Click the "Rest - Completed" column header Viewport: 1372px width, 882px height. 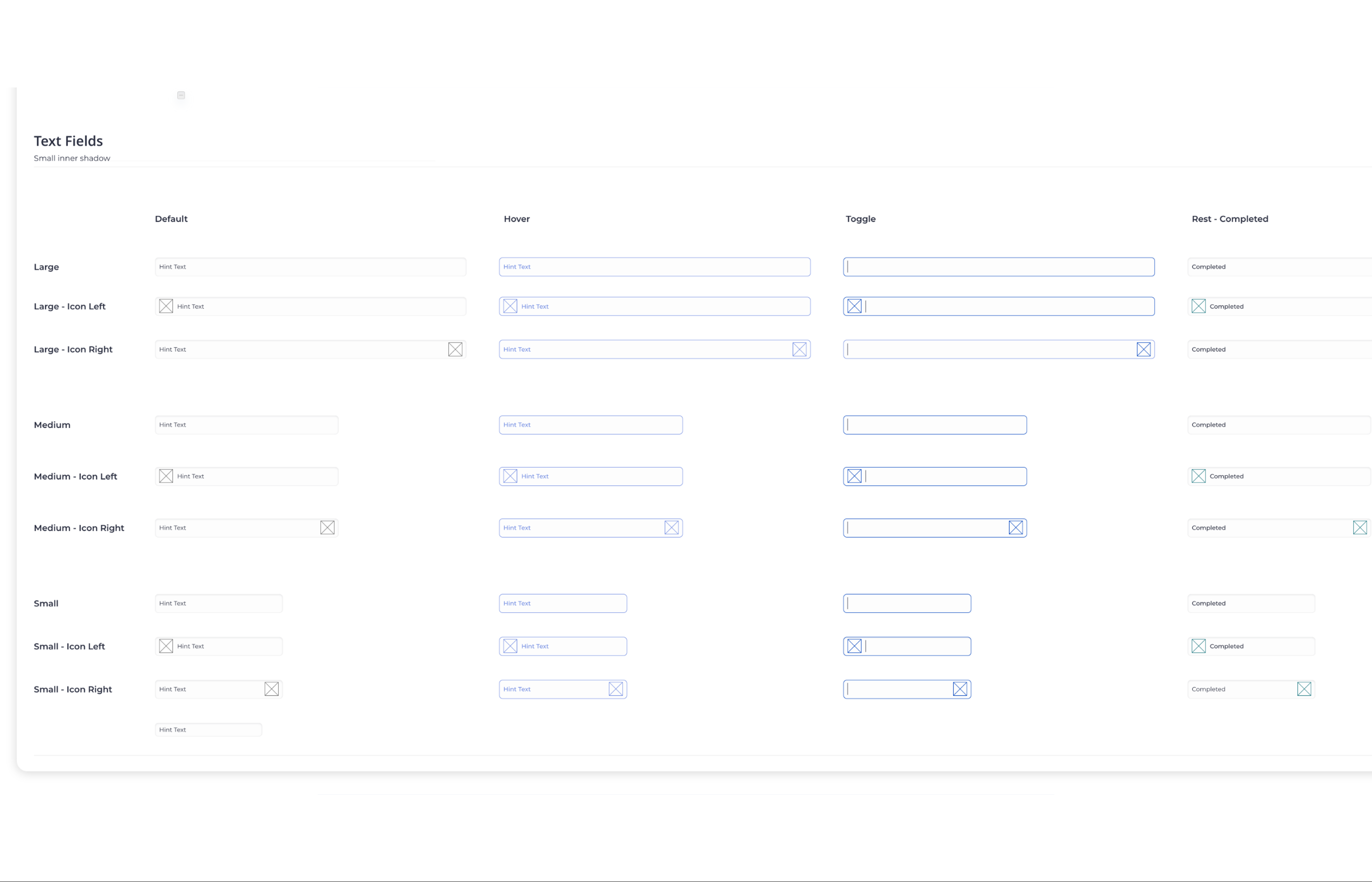click(1230, 219)
